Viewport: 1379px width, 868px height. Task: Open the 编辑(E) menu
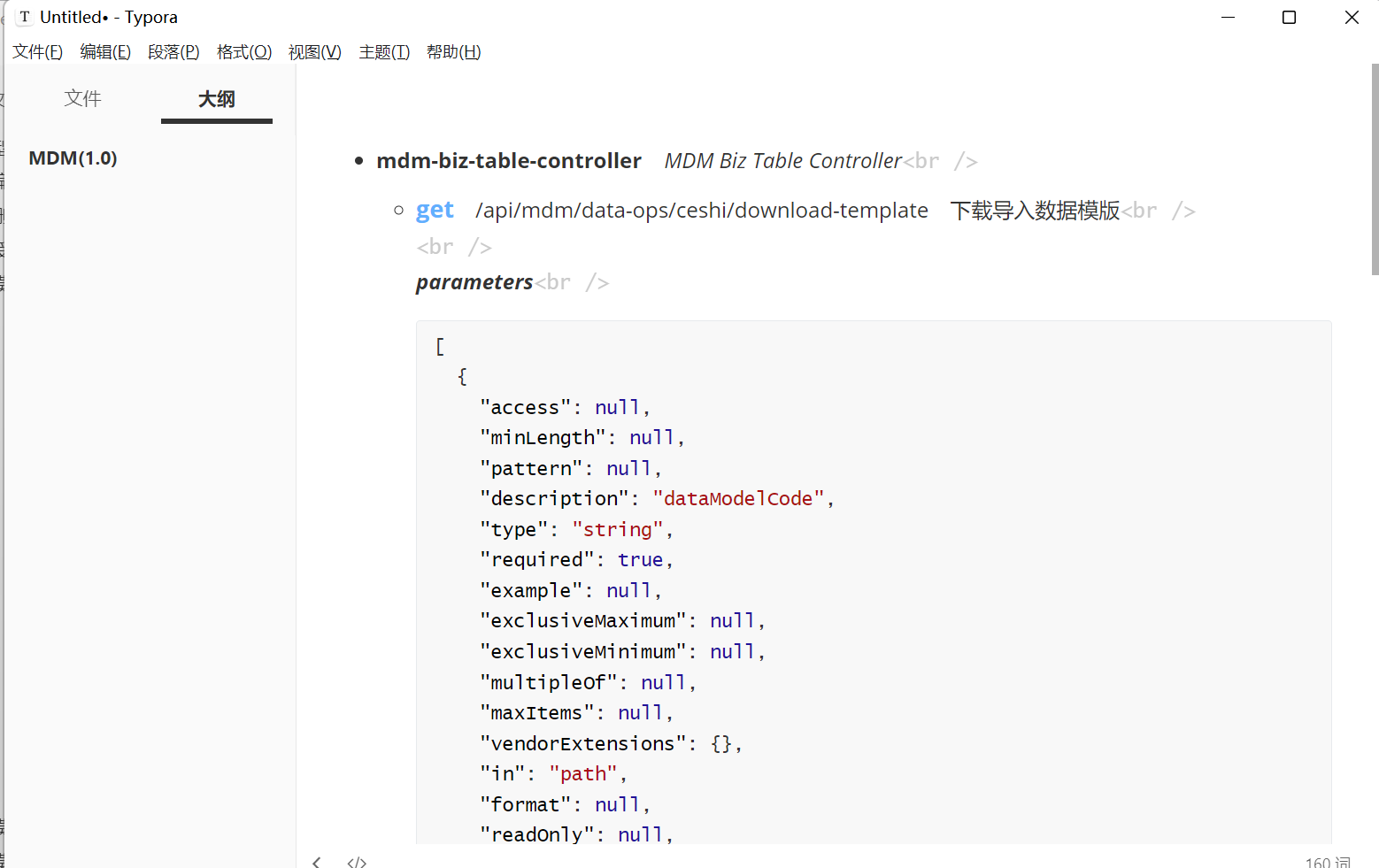pos(105,52)
